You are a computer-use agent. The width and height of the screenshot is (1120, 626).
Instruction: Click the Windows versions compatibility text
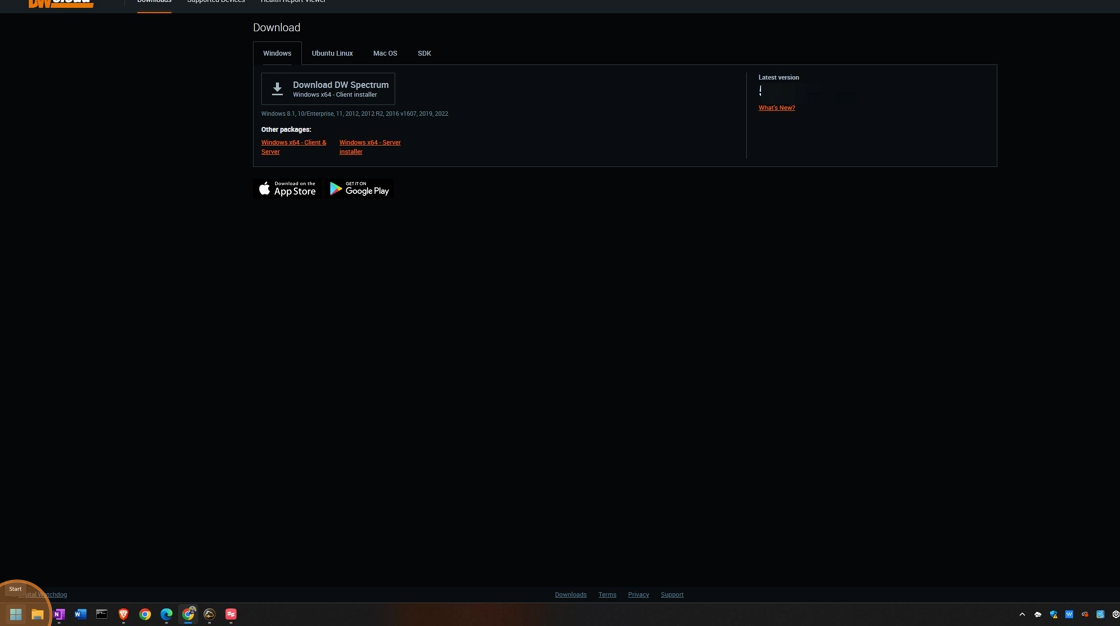(x=354, y=114)
